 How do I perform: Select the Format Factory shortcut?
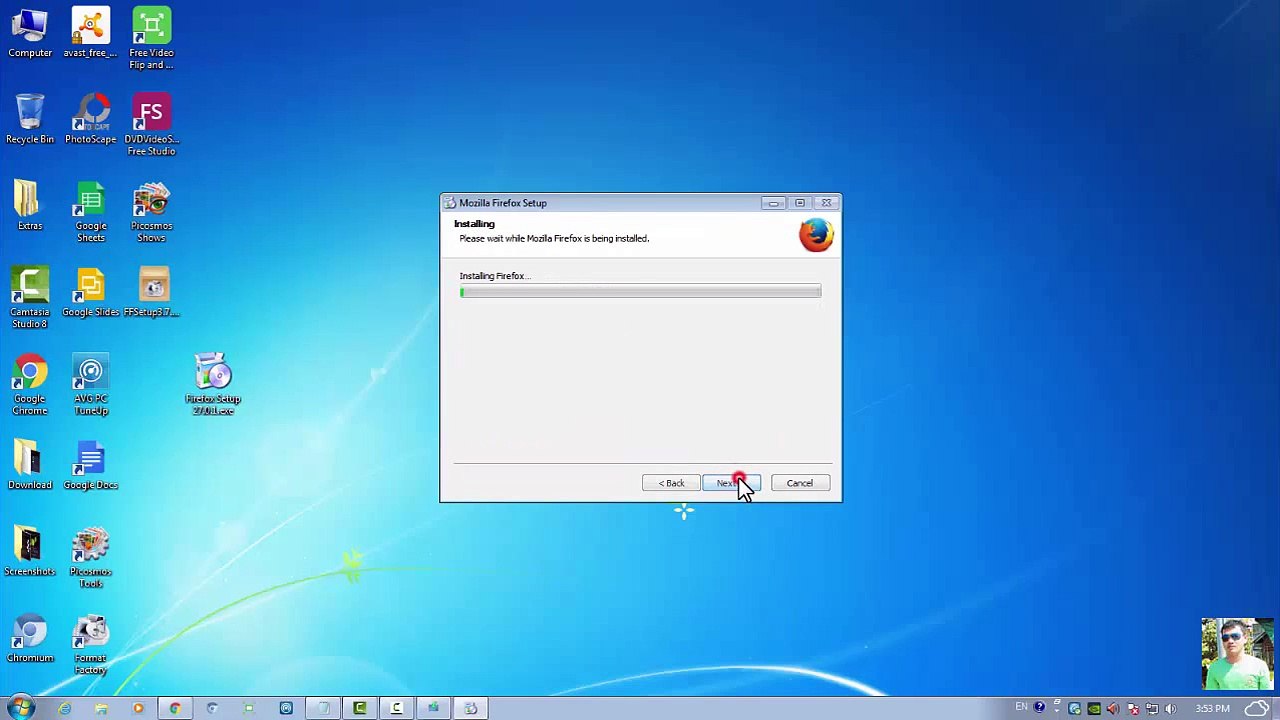(90, 644)
